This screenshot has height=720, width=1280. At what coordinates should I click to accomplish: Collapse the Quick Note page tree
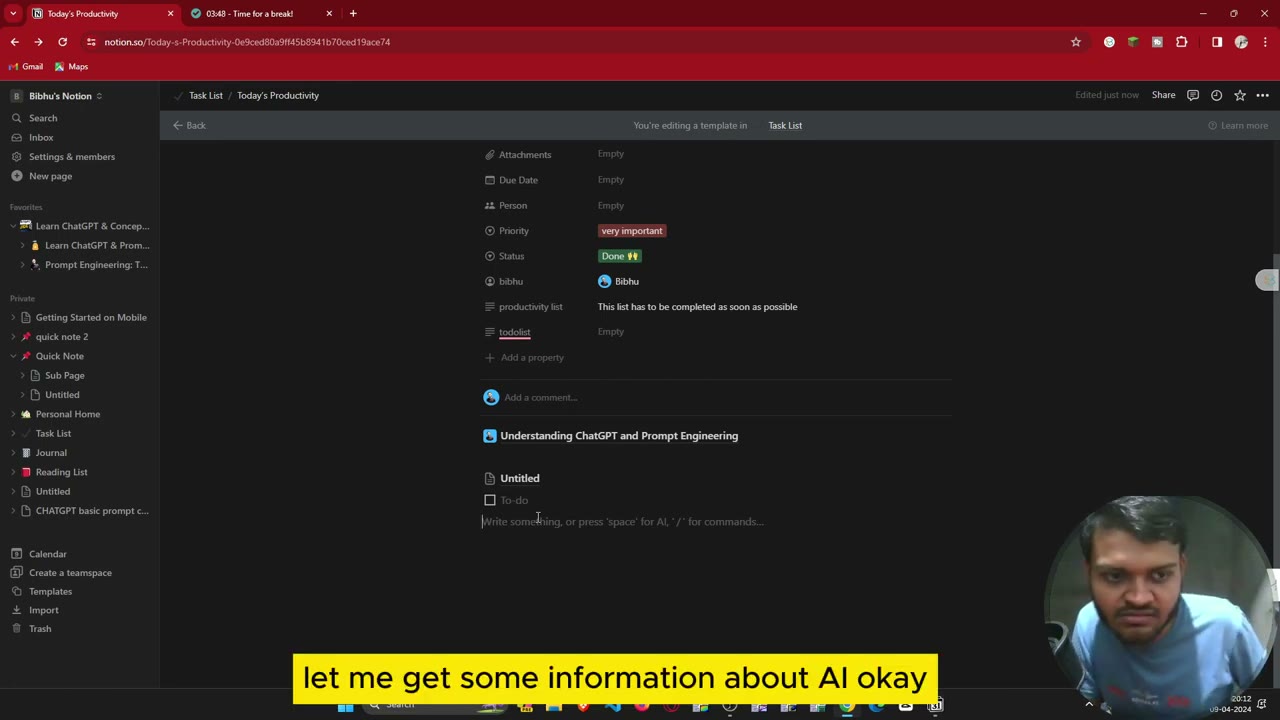13,356
